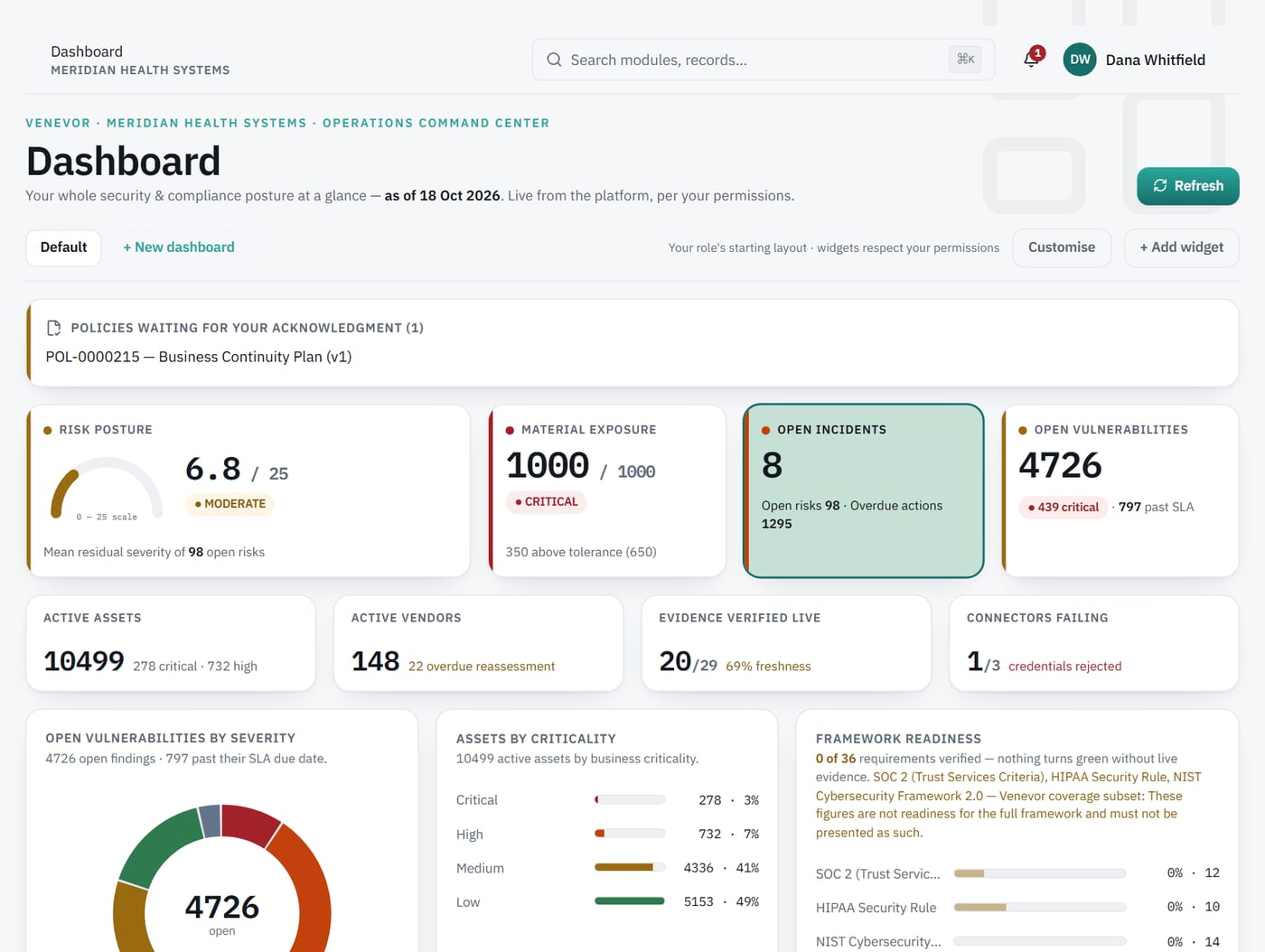This screenshot has height=952, width=1265.
Task: Click the Meridian Health Systems header subtitle
Action: coord(140,70)
